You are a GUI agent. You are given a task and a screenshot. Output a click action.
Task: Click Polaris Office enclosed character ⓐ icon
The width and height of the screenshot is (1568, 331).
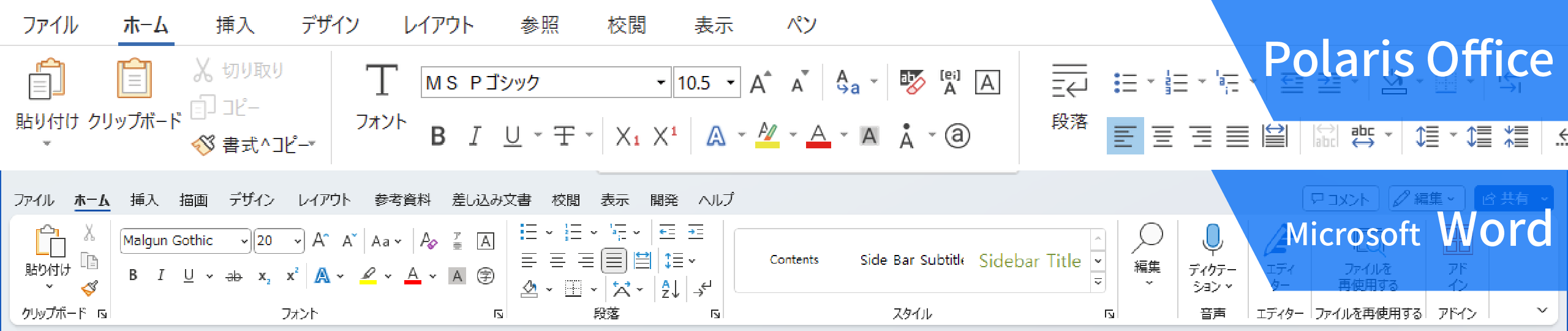click(957, 136)
